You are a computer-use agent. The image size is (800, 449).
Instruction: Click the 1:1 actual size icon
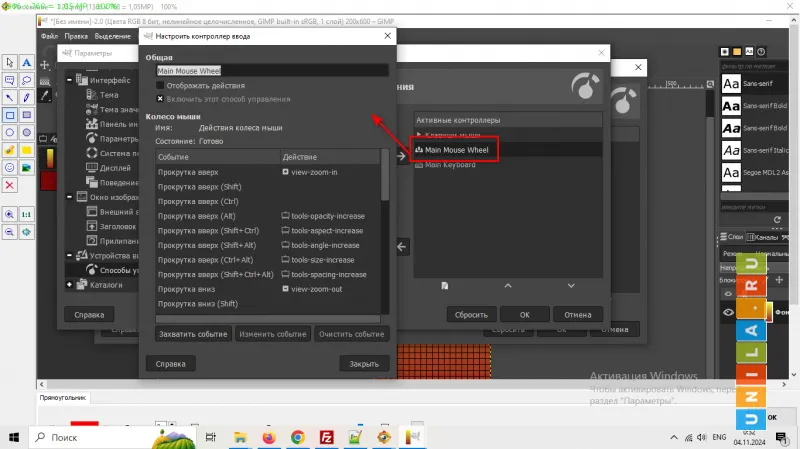tap(27, 214)
